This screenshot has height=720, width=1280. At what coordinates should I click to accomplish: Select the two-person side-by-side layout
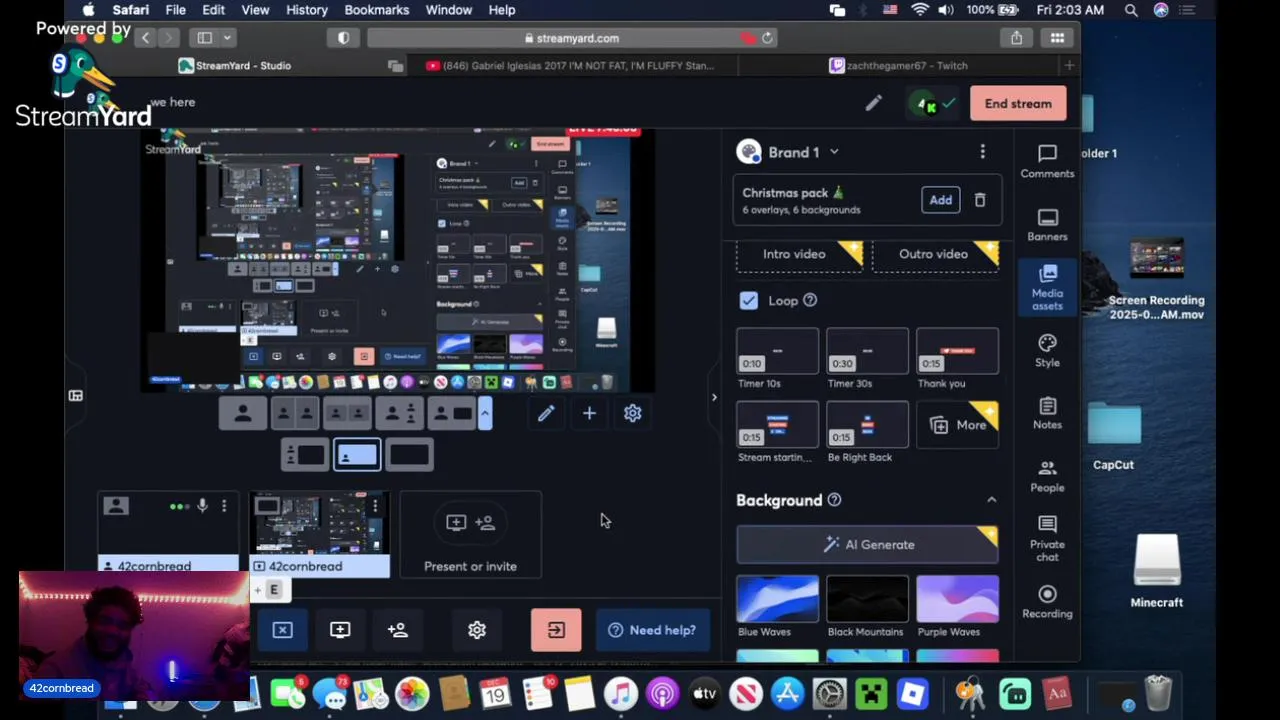(295, 413)
